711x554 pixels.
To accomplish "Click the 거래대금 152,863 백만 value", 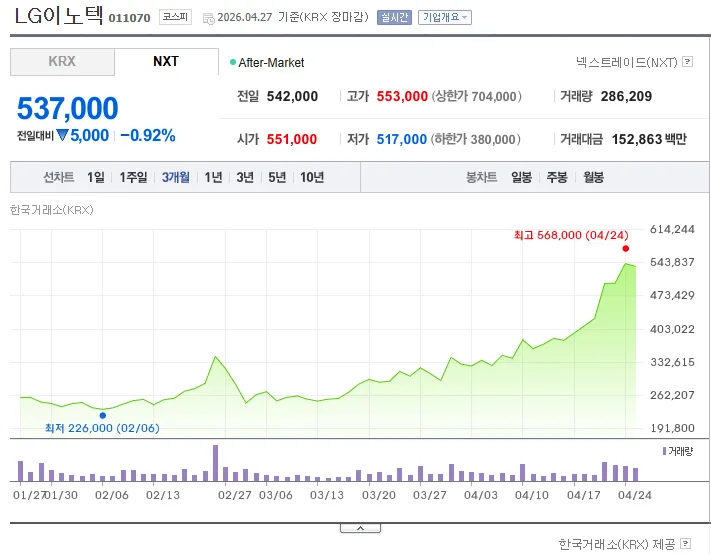I will (x=649, y=139).
